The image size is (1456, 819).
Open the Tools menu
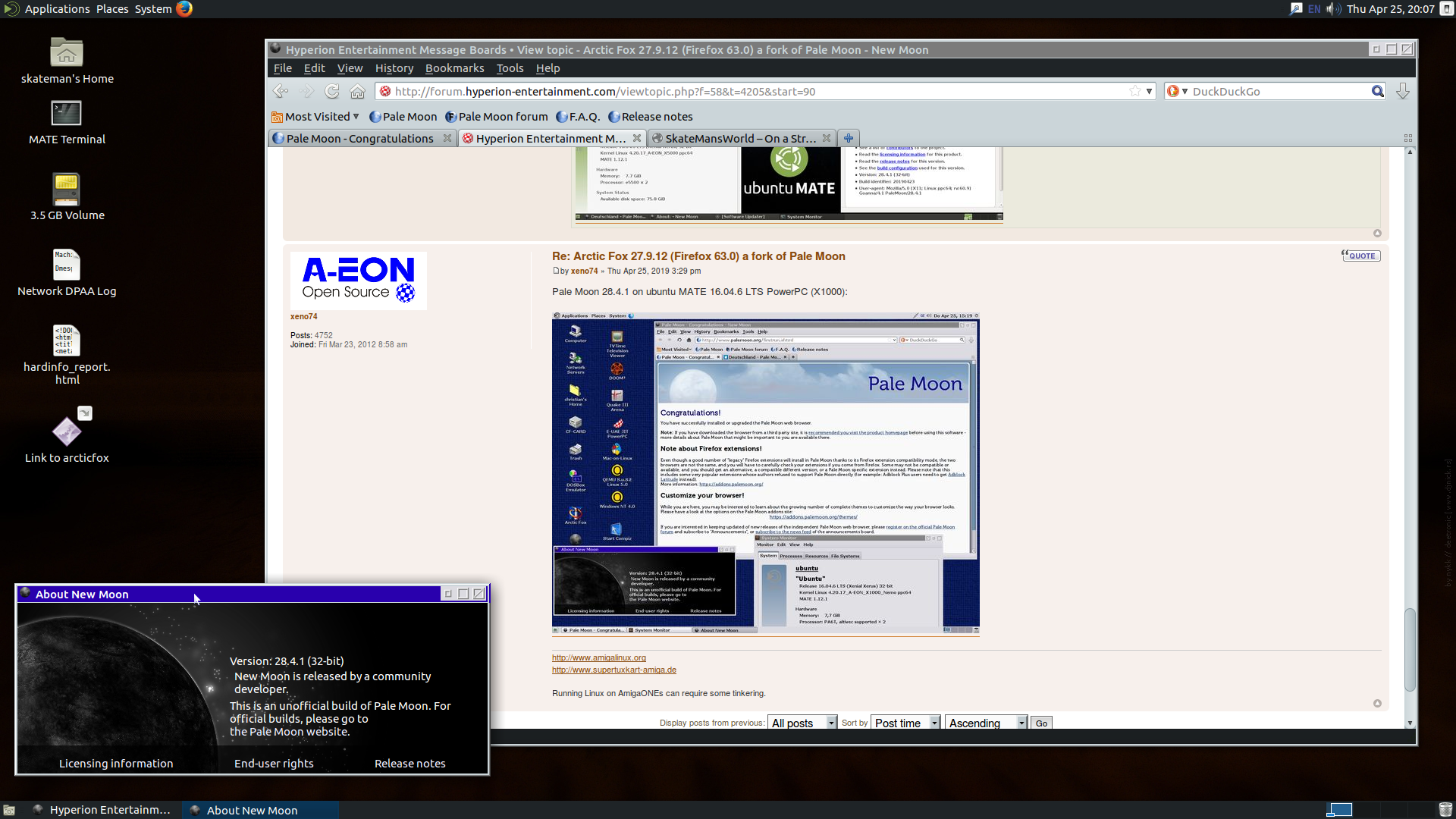pos(510,68)
